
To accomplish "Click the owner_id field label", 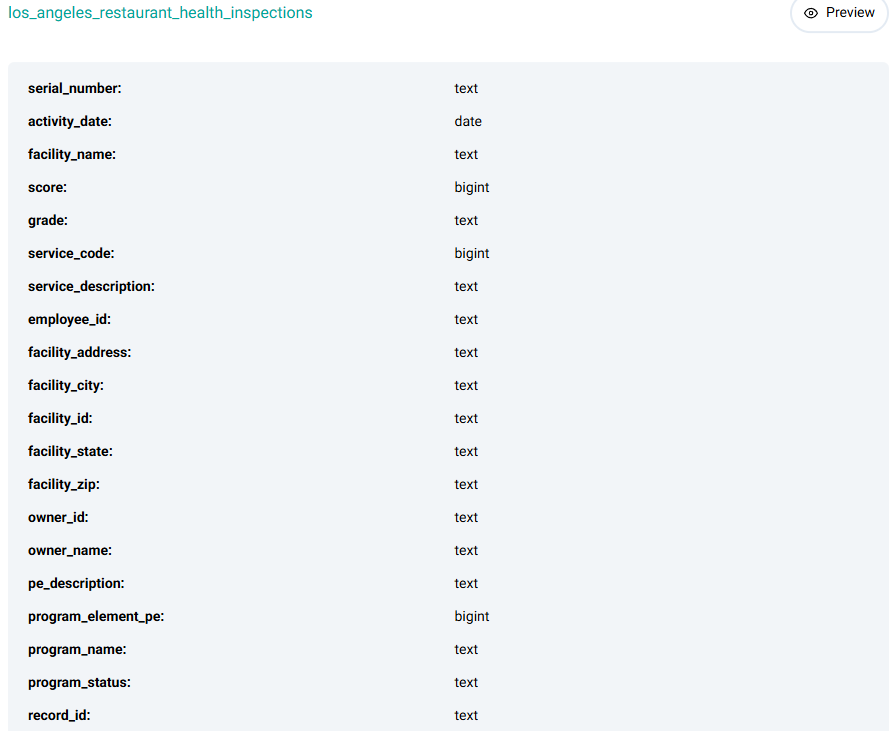I will (x=58, y=518).
